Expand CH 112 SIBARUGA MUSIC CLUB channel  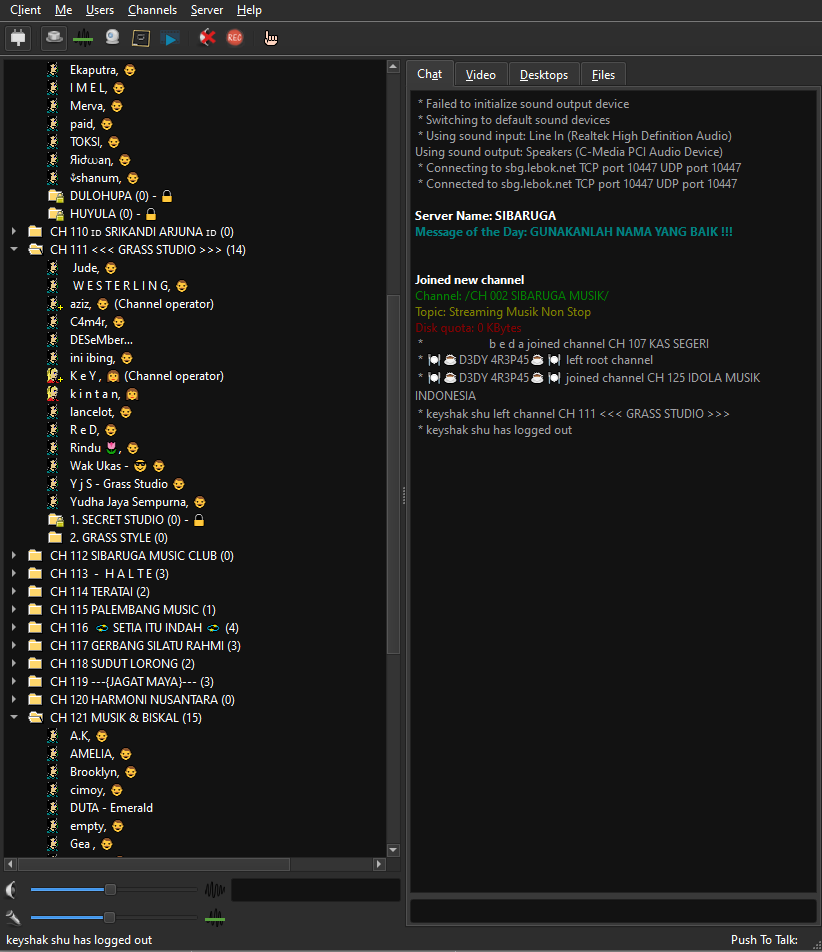coord(14,556)
